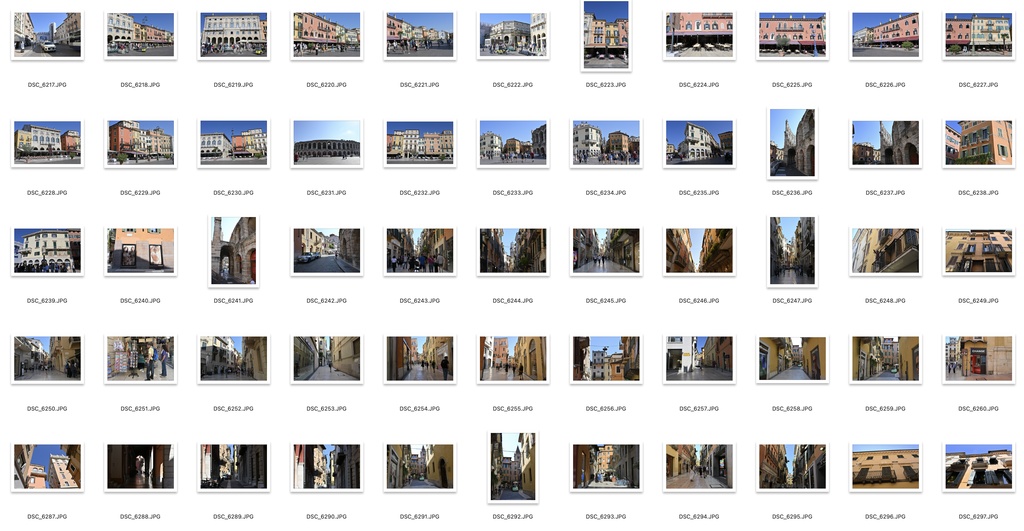Click the DSC_6296.JPG facade photo
The height and width of the screenshot is (531, 1024).
(885, 467)
